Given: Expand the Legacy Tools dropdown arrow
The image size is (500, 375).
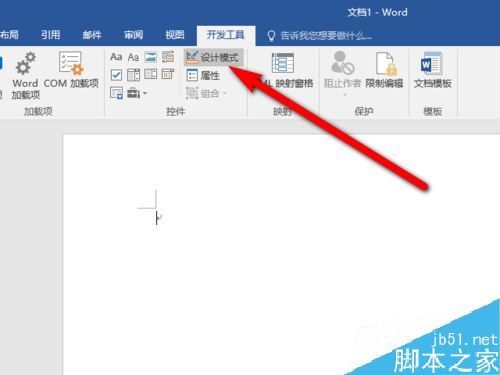Looking at the screenshot, I should pyautogui.click(x=145, y=93).
